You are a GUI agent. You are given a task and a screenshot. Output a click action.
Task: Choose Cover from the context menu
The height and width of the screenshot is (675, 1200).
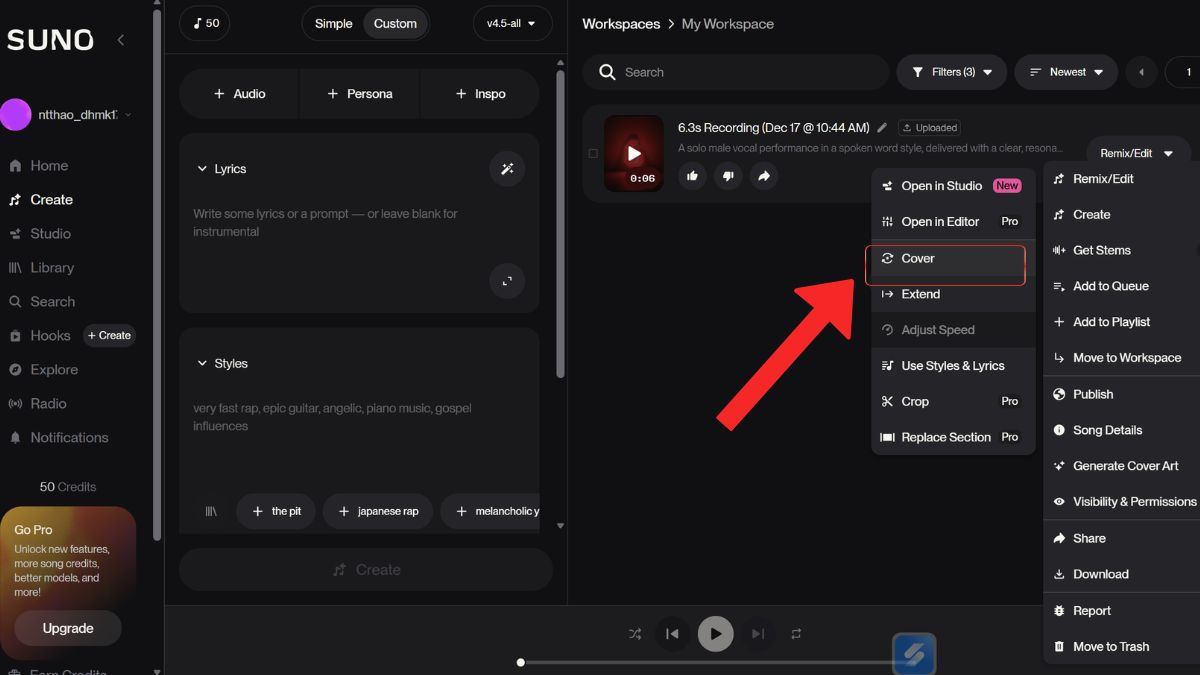click(x=917, y=258)
